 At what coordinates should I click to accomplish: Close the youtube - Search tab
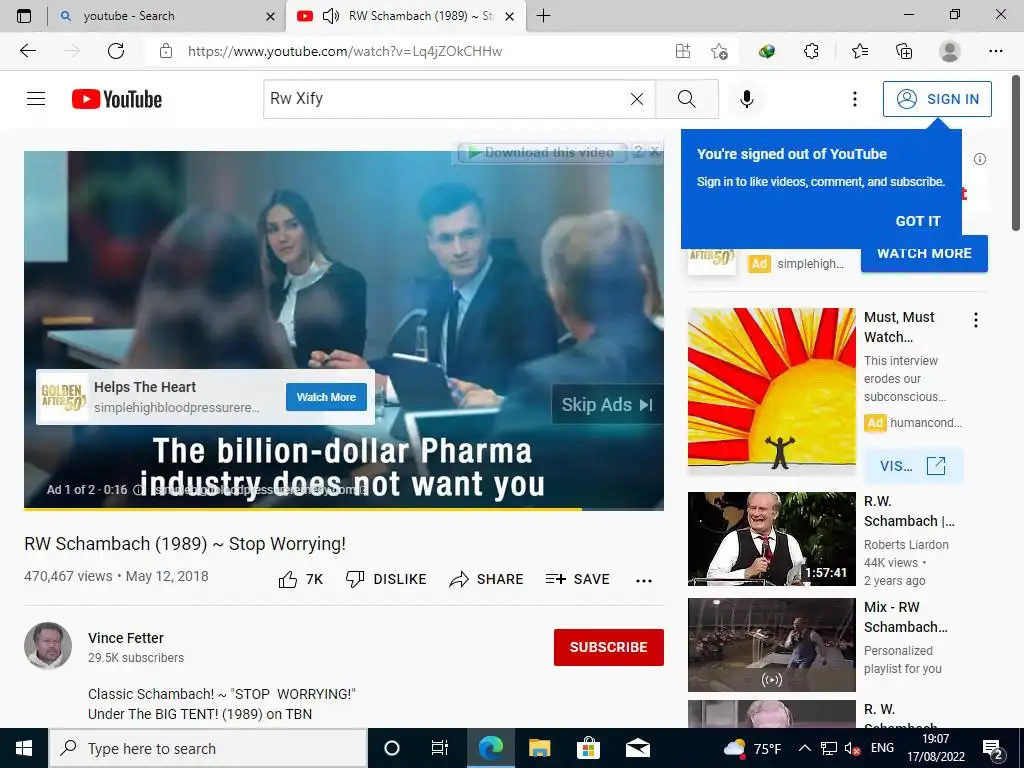click(270, 16)
